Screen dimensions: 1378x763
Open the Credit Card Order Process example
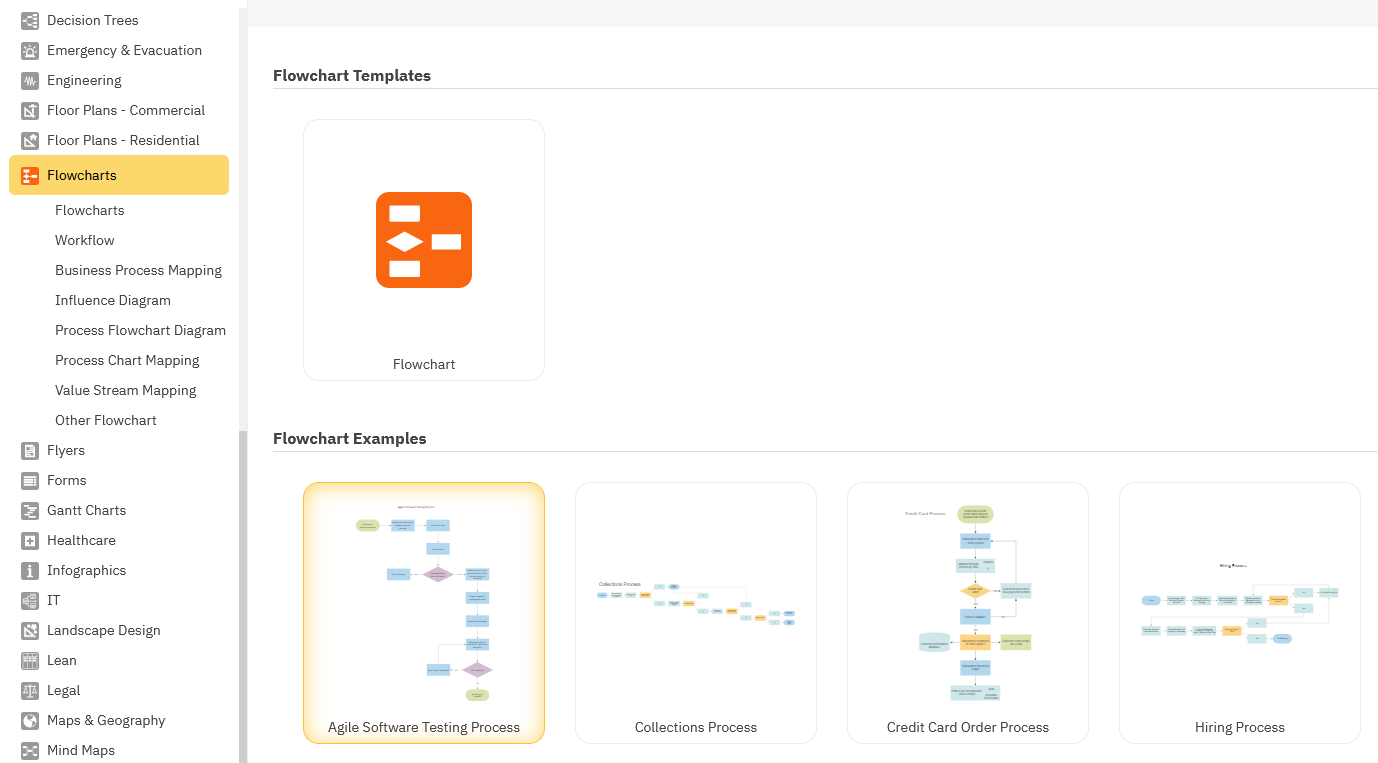coord(967,612)
